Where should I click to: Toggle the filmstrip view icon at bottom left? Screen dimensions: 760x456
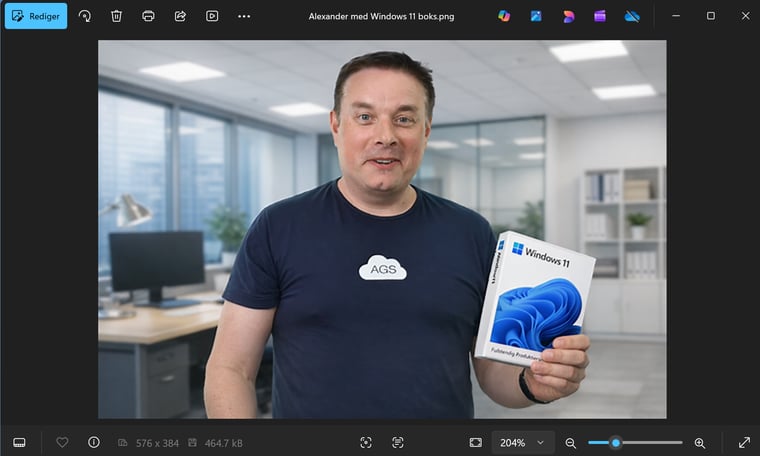tap(19, 442)
